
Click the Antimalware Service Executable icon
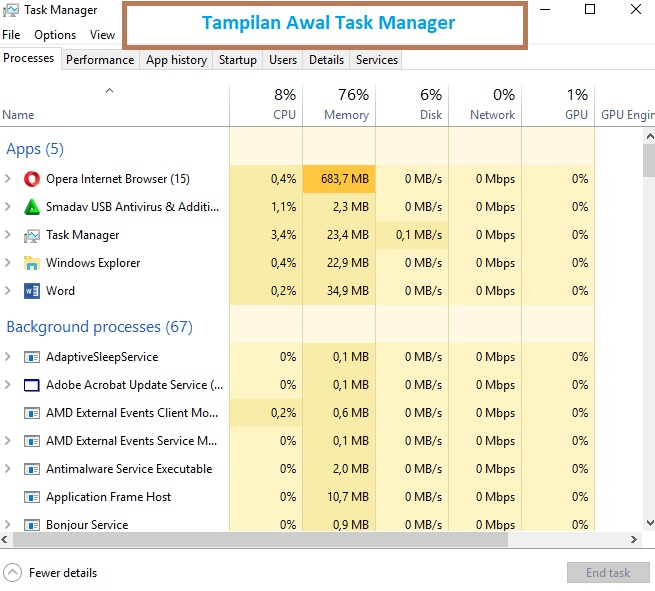(32, 469)
